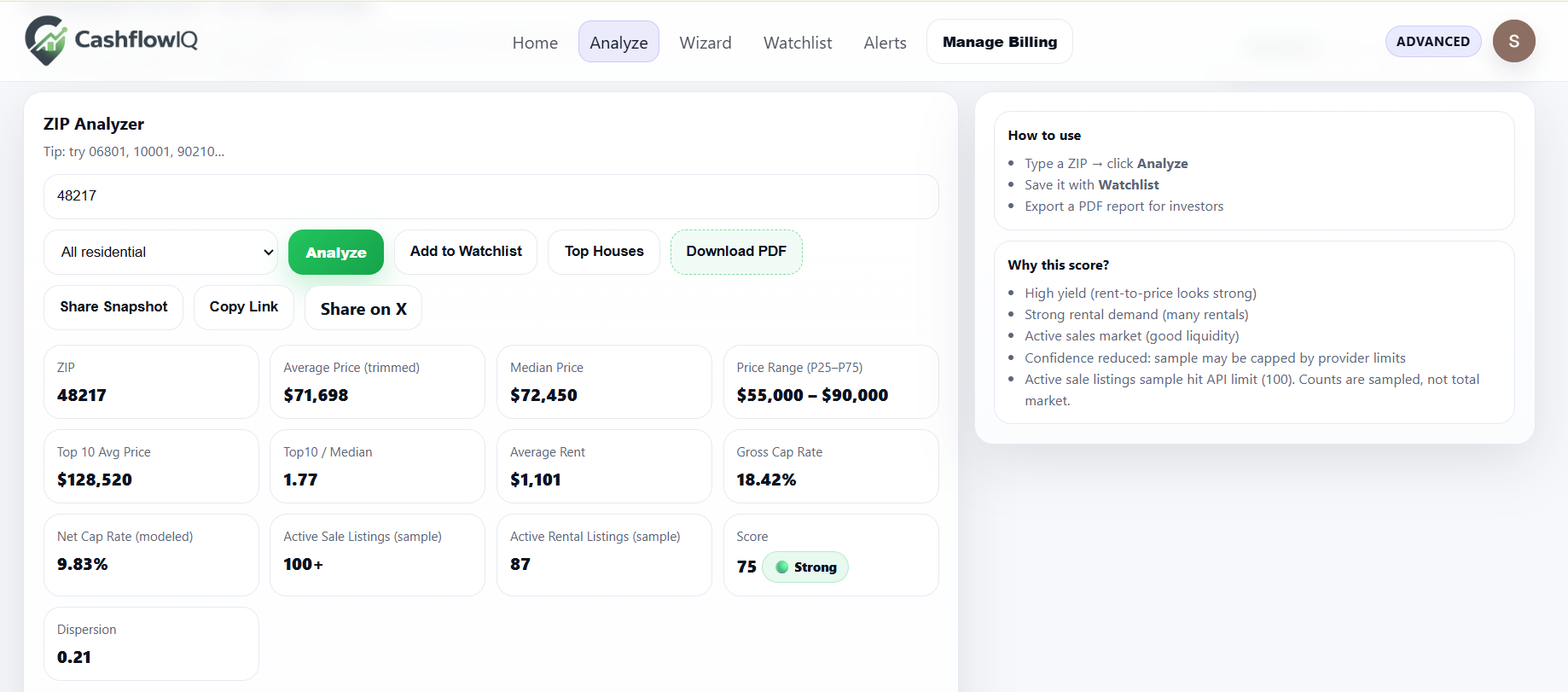Click 'Active sales market (good liquidity)' reason
Screen dimensions: 1568x692
(1132, 336)
